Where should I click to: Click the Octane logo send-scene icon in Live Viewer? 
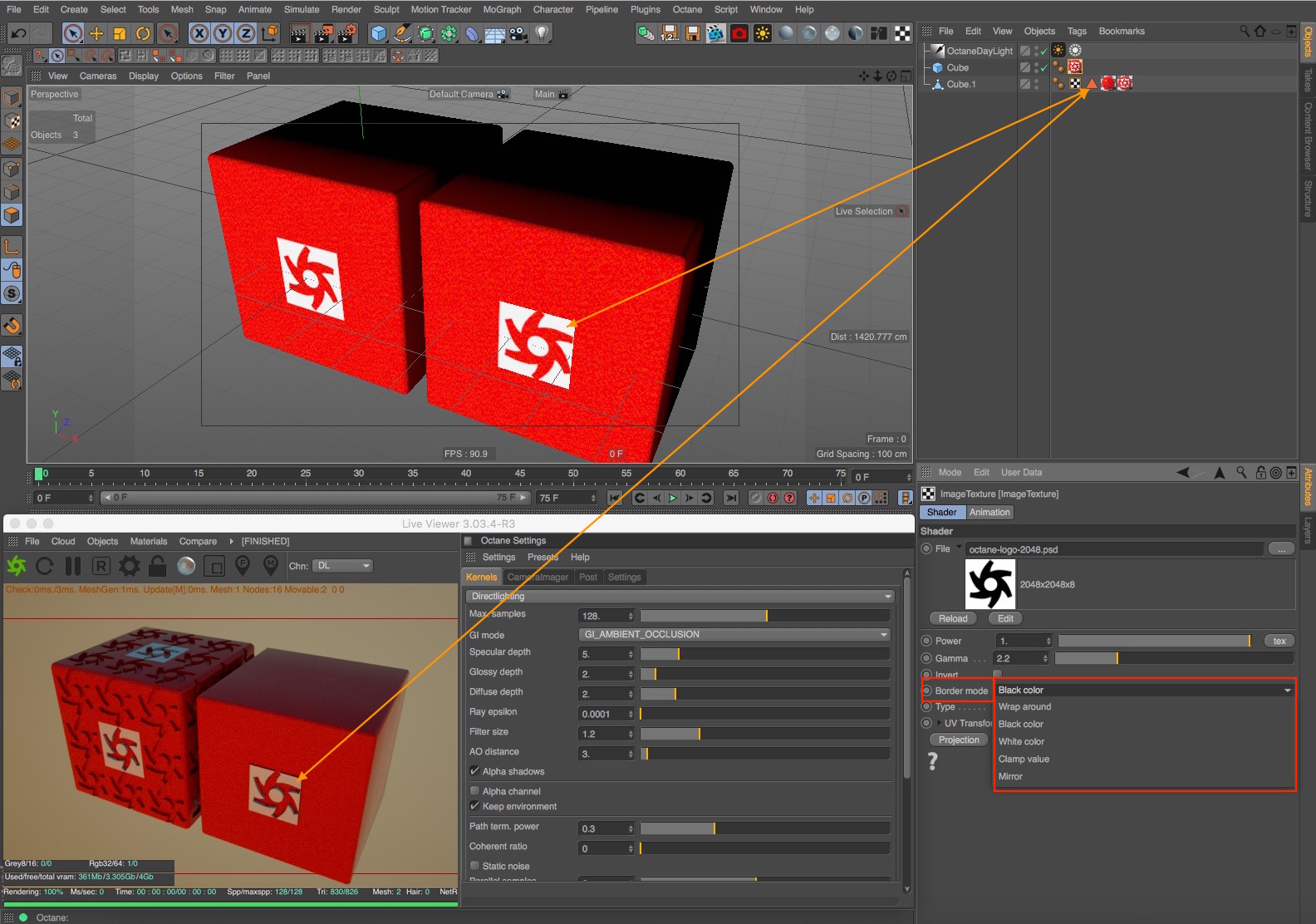(17, 566)
